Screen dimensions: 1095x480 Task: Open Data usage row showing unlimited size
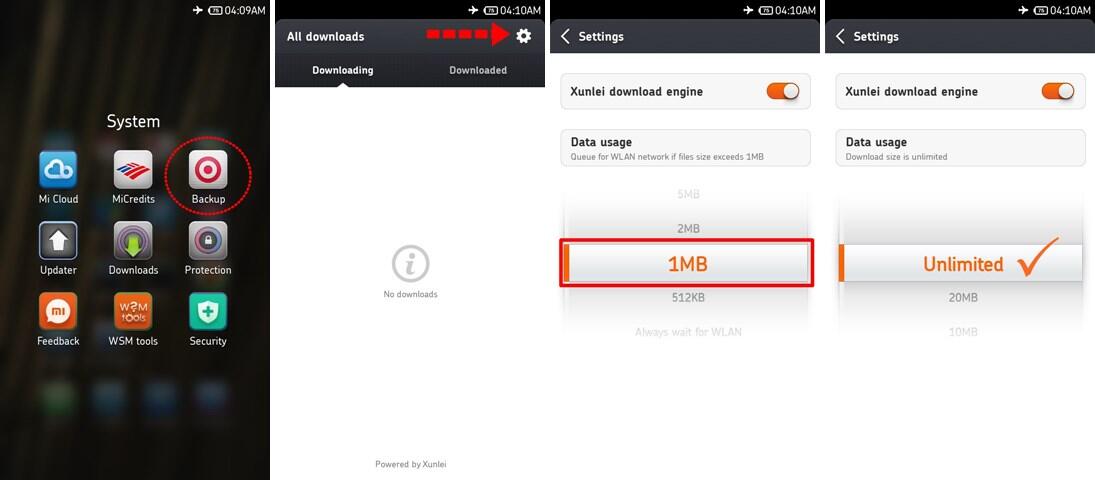point(960,148)
